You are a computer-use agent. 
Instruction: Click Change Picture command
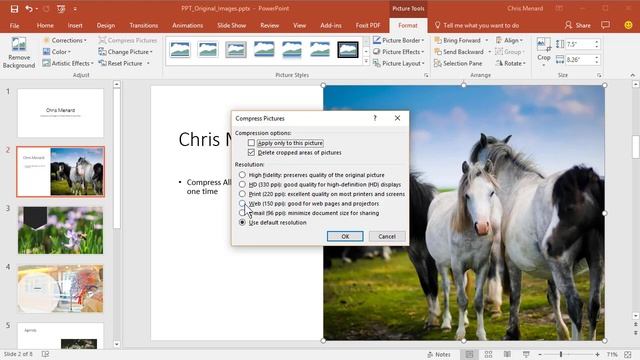coord(125,52)
